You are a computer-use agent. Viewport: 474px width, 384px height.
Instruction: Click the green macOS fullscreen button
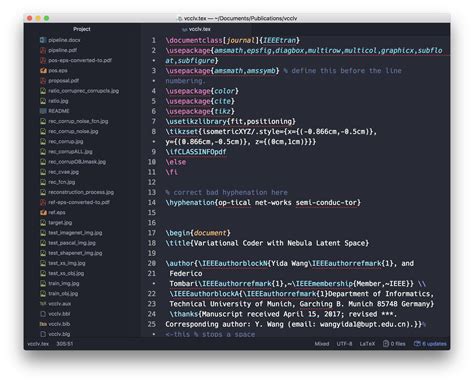(x=47, y=18)
